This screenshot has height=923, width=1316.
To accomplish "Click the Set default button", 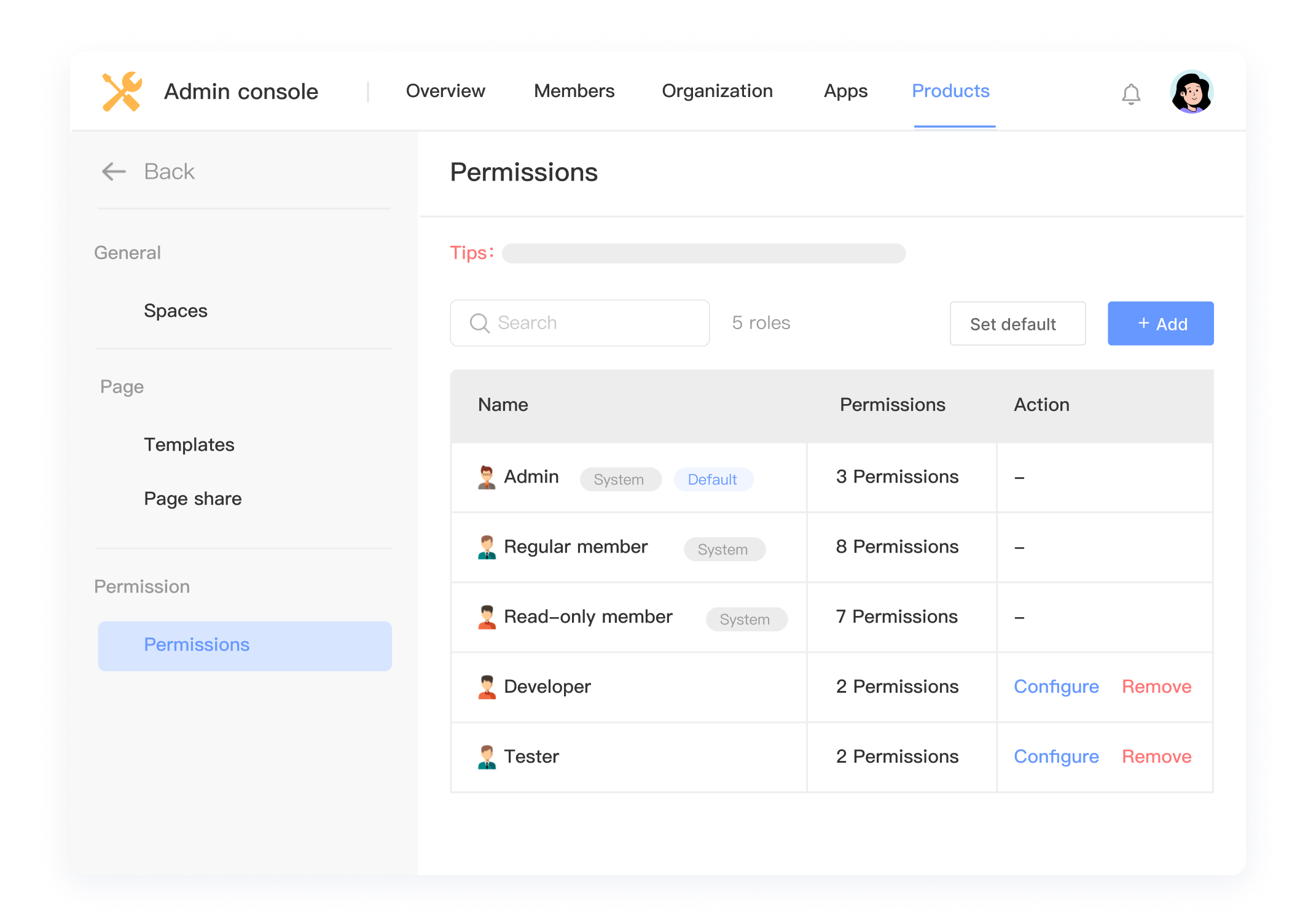I will [x=1017, y=324].
